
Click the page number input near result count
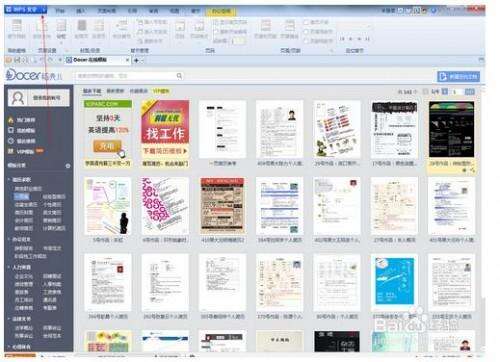pos(456,91)
